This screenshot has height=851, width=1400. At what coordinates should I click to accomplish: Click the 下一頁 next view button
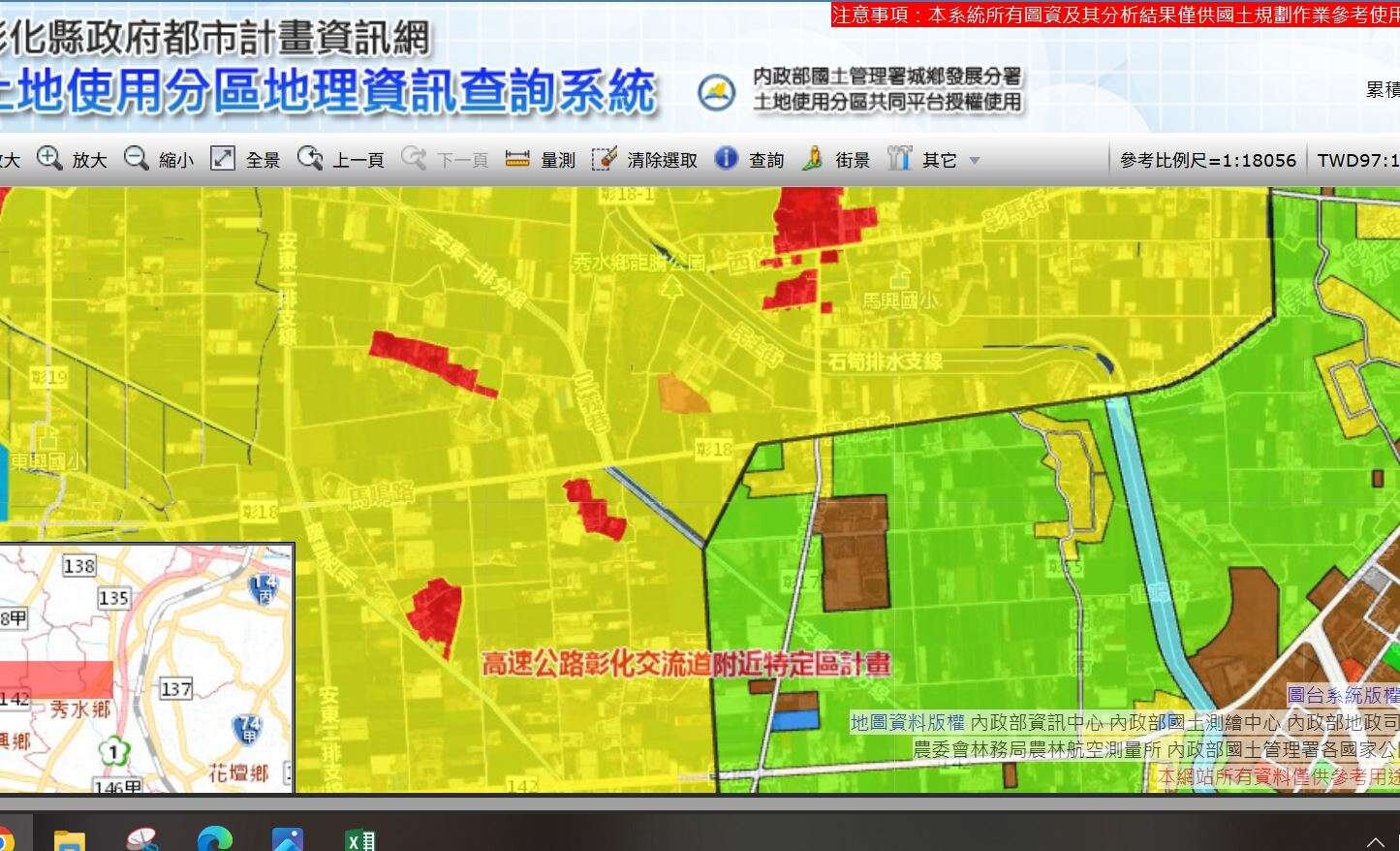pyautogui.click(x=445, y=159)
